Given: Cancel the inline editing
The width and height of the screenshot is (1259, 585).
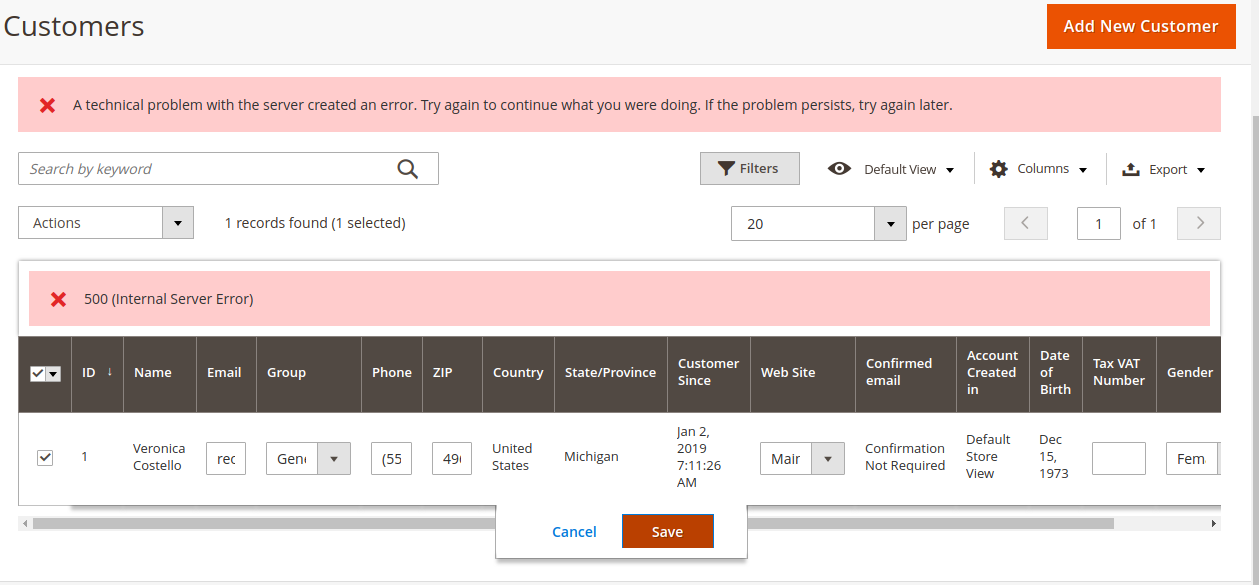Looking at the screenshot, I should coord(574,531).
